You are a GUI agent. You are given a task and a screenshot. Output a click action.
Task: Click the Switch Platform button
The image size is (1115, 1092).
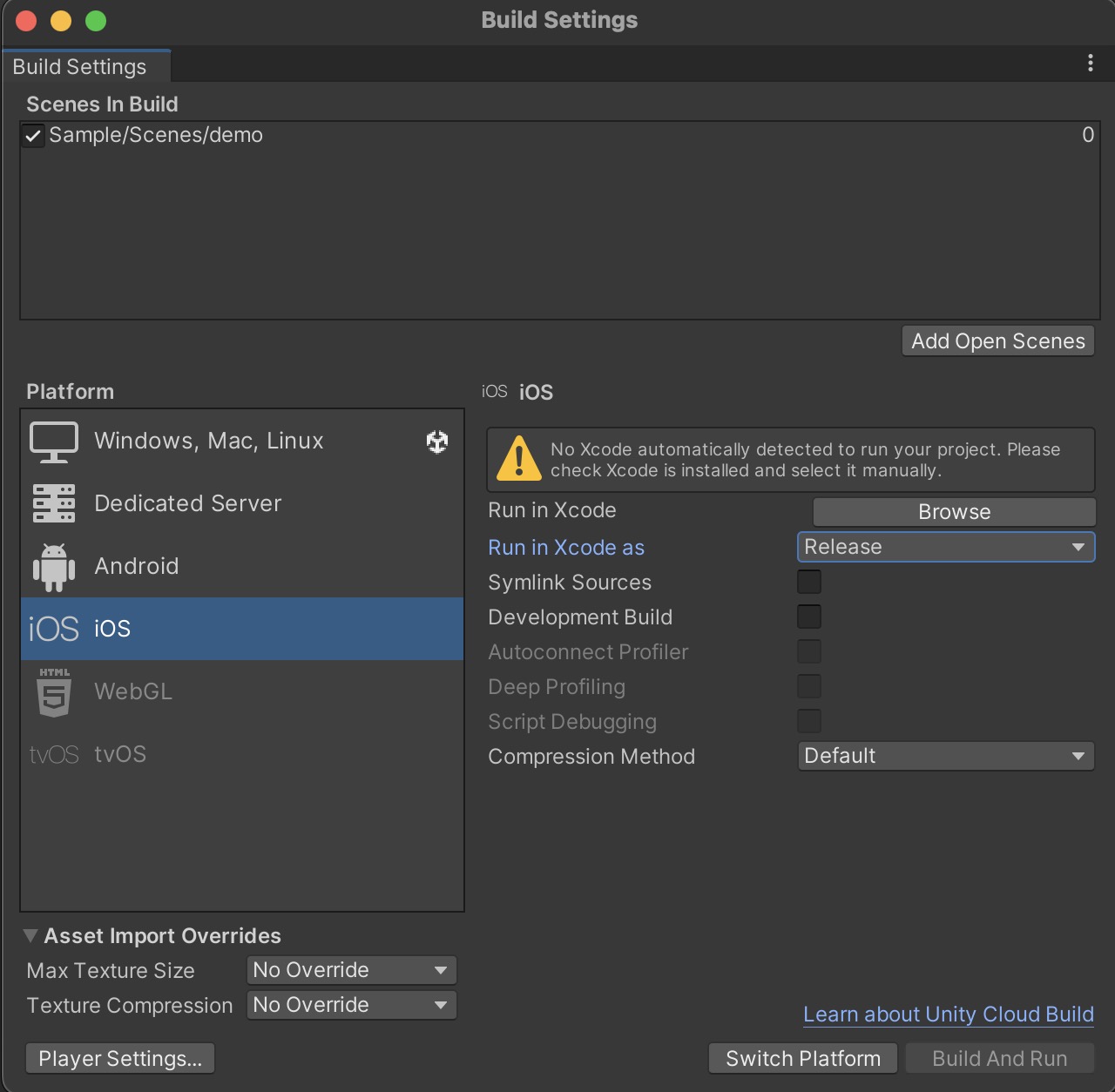[802, 1058]
